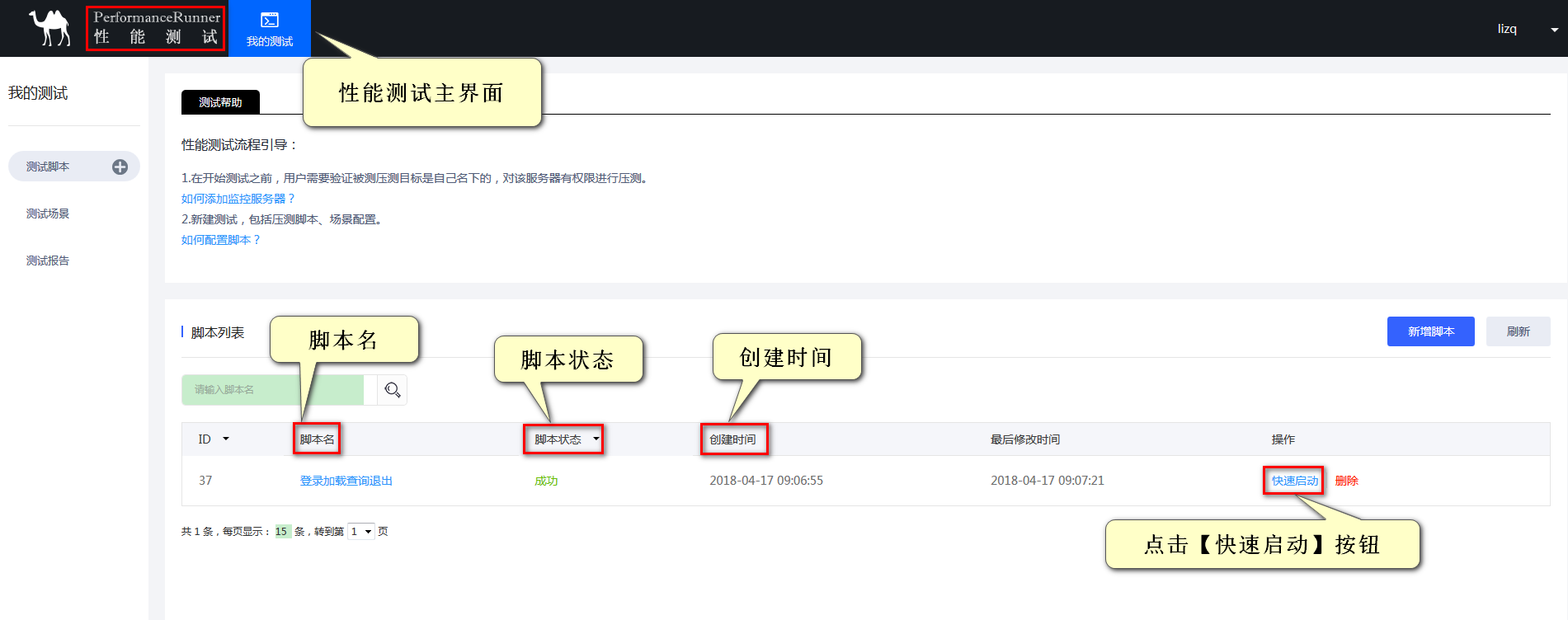Click the plus icon beside 测试脚本
The width and height of the screenshot is (1568, 620).
[x=120, y=167]
